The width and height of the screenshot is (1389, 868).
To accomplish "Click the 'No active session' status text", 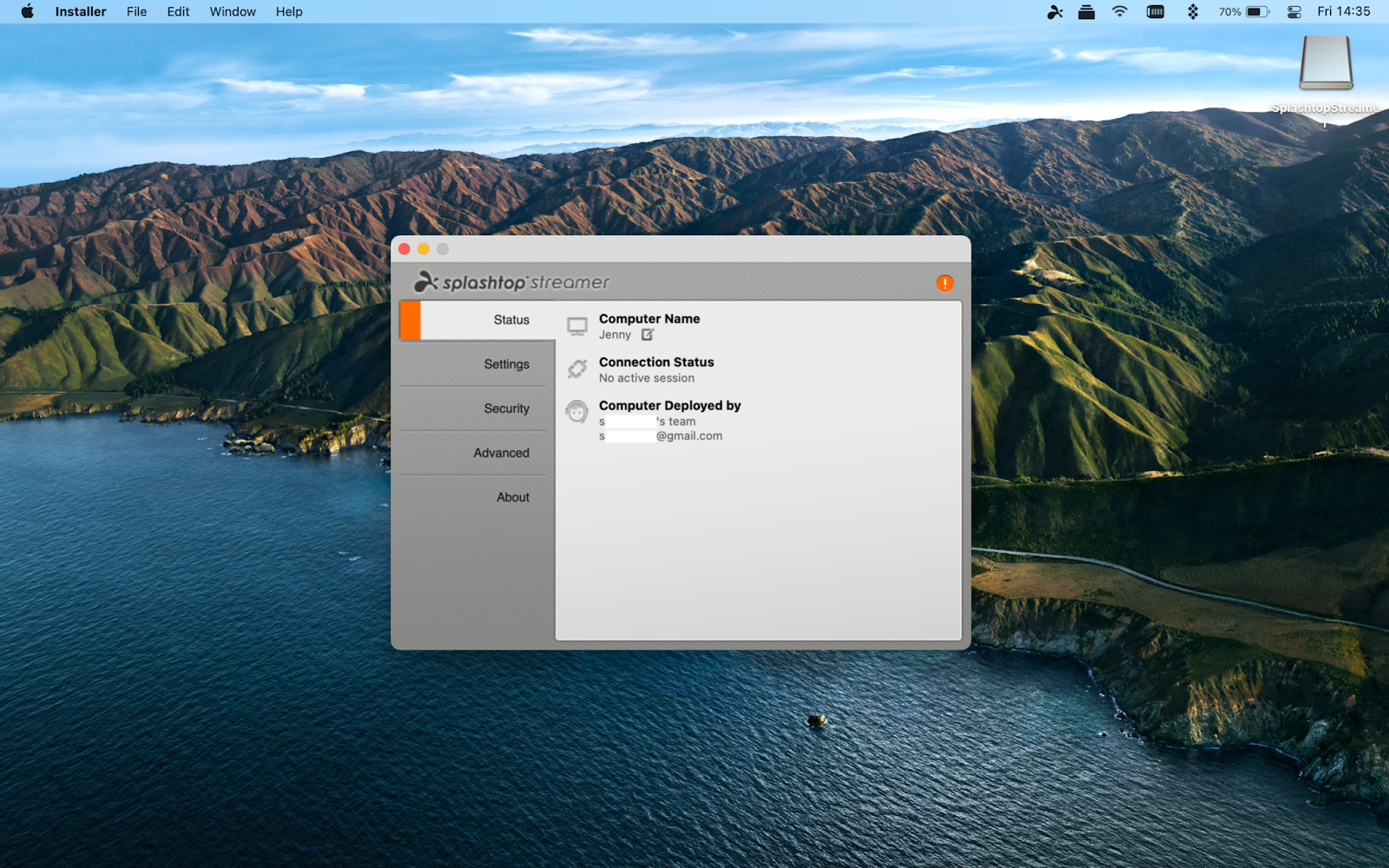I will click(647, 378).
